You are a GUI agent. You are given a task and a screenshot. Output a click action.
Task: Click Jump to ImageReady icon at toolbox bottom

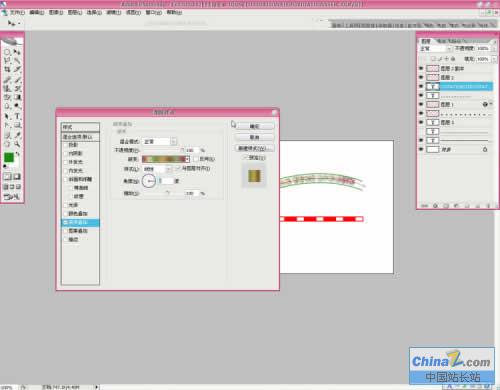tap(12, 197)
